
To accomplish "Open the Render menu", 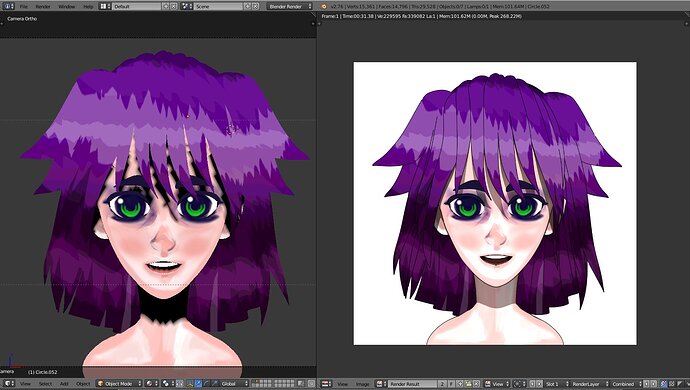I will 43,7.
